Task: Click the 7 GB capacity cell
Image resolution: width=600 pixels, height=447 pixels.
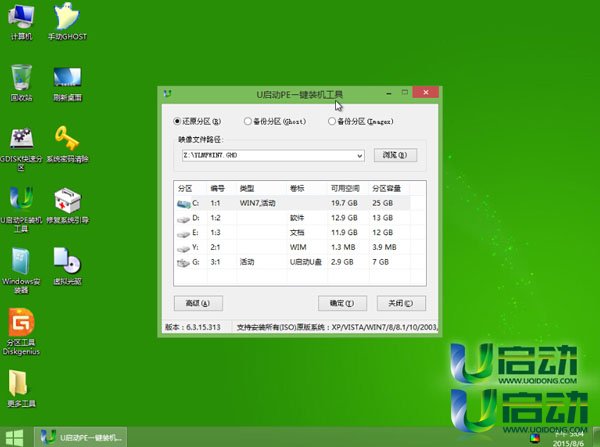Action: [380, 262]
